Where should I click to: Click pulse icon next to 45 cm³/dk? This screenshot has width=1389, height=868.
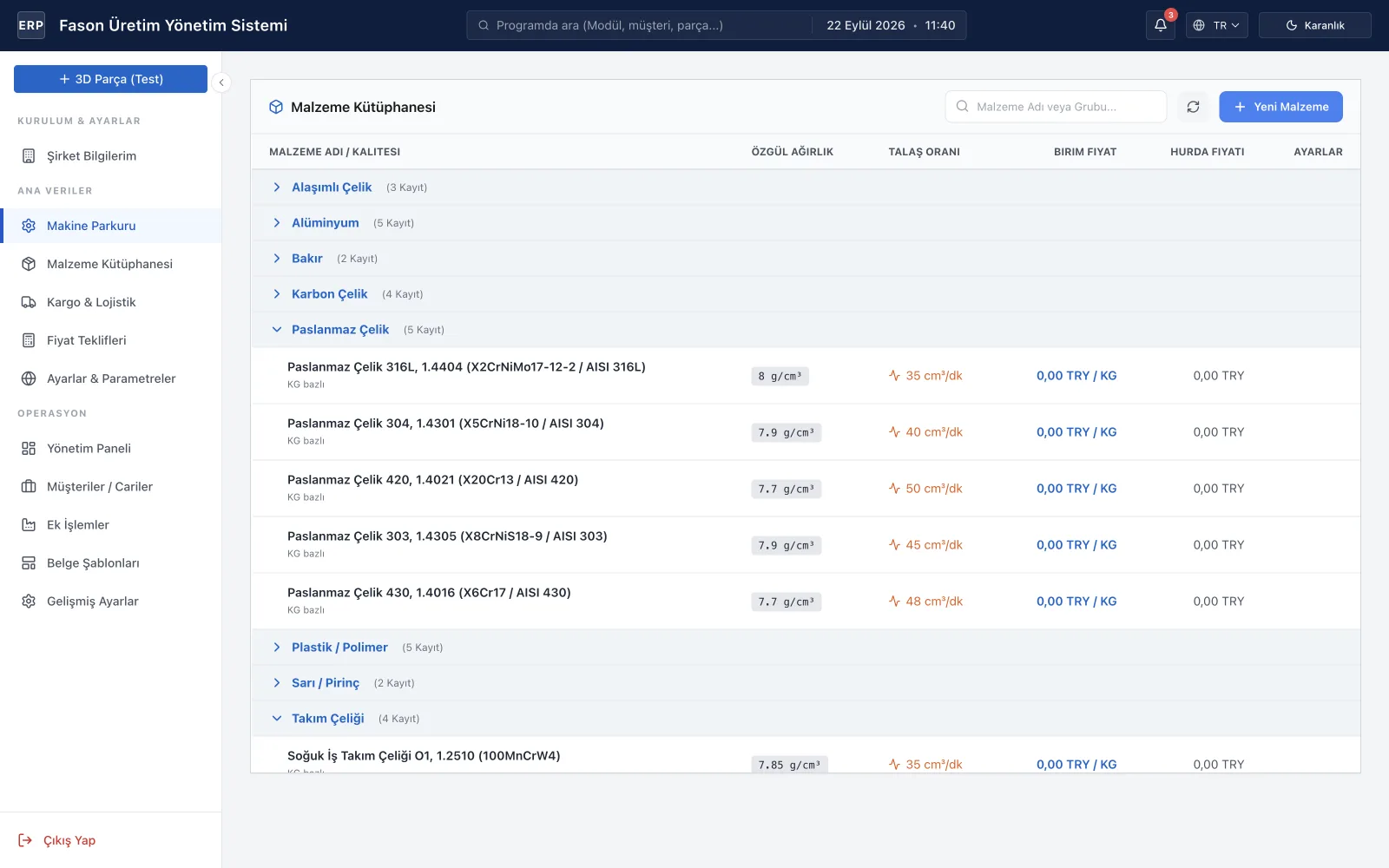[x=894, y=545]
